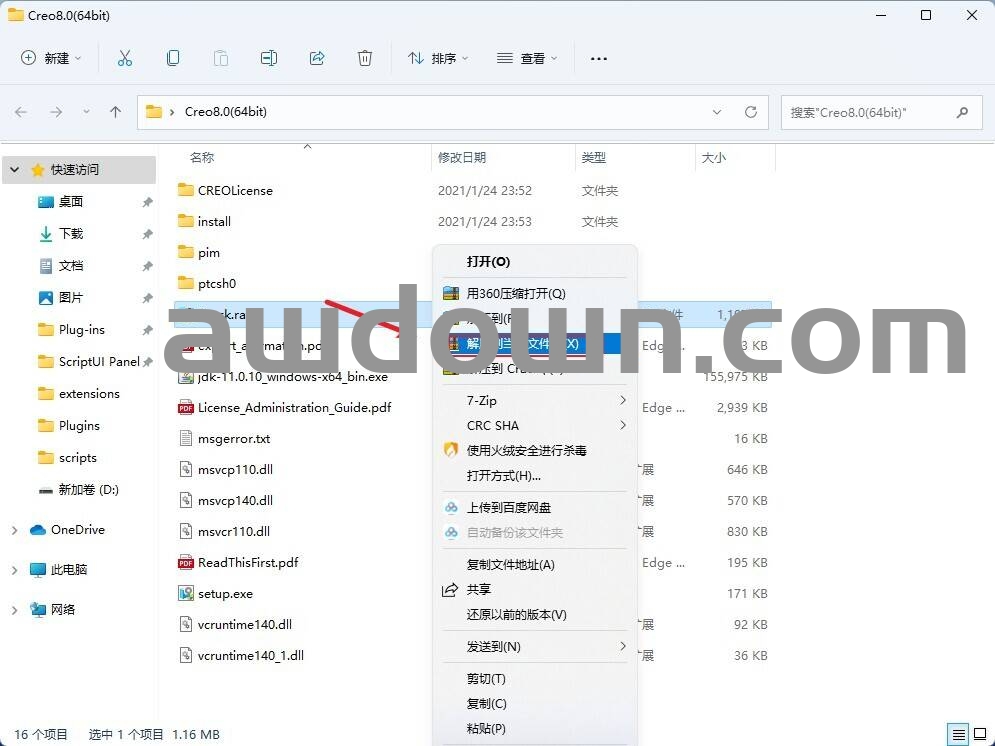Click the search box for Creo8.0(64bit)
995x746 pixels.
868,113
